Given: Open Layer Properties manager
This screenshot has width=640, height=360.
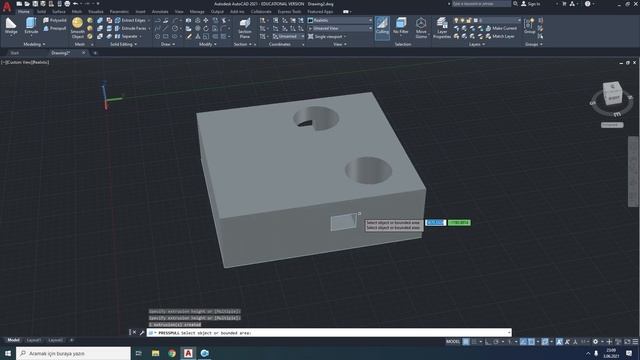Looking at the screenshot, I should 442,28.
